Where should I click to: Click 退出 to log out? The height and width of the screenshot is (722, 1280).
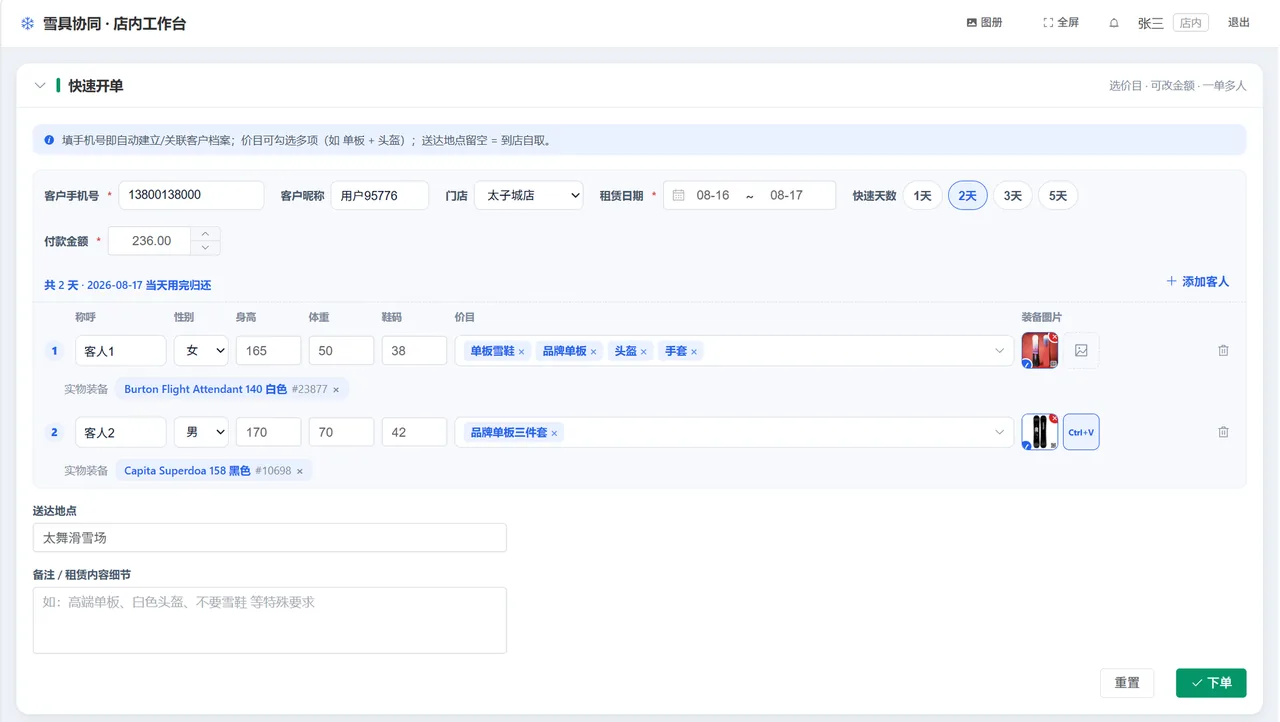[x=1239, y=22]
